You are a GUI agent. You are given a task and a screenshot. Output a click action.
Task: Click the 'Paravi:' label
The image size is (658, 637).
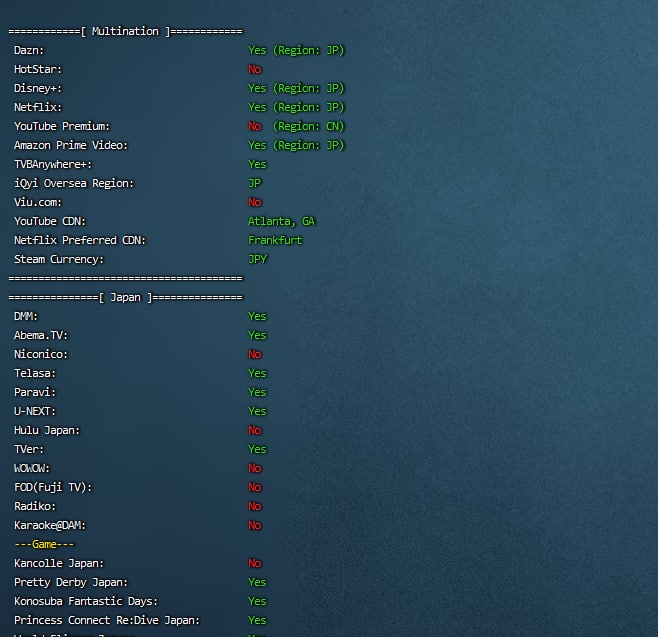[35, 392]
